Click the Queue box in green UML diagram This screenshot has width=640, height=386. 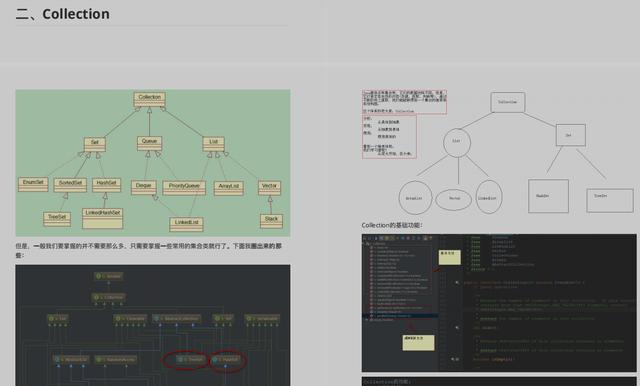click(x=149, y=143)
